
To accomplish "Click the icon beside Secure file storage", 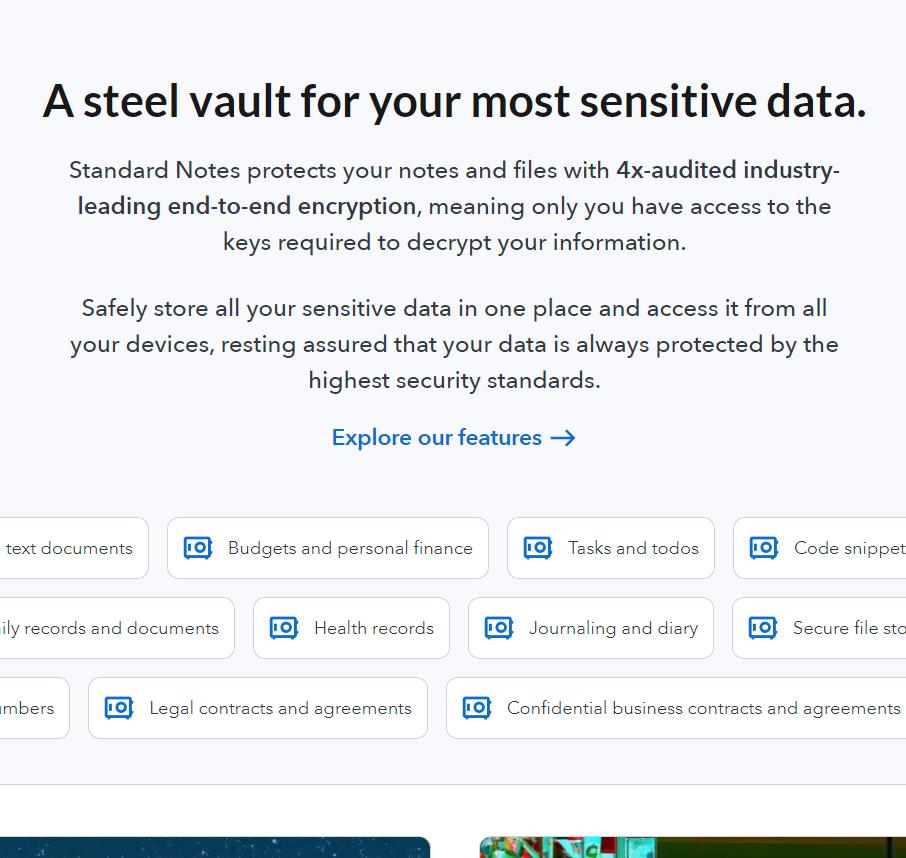I will 762,627.
